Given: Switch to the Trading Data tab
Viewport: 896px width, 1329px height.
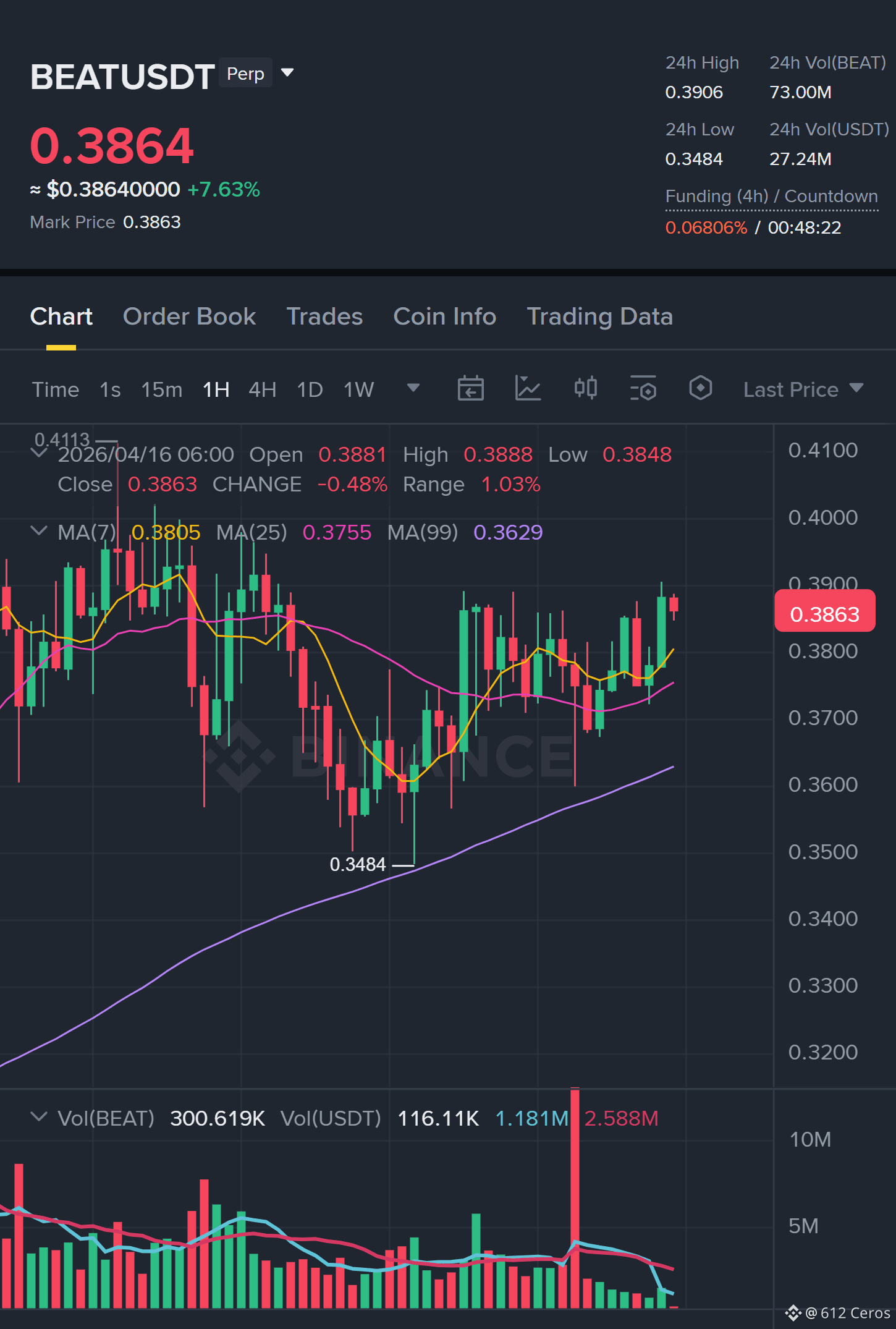Looking at the screenshot, I should tap(599, 316).
